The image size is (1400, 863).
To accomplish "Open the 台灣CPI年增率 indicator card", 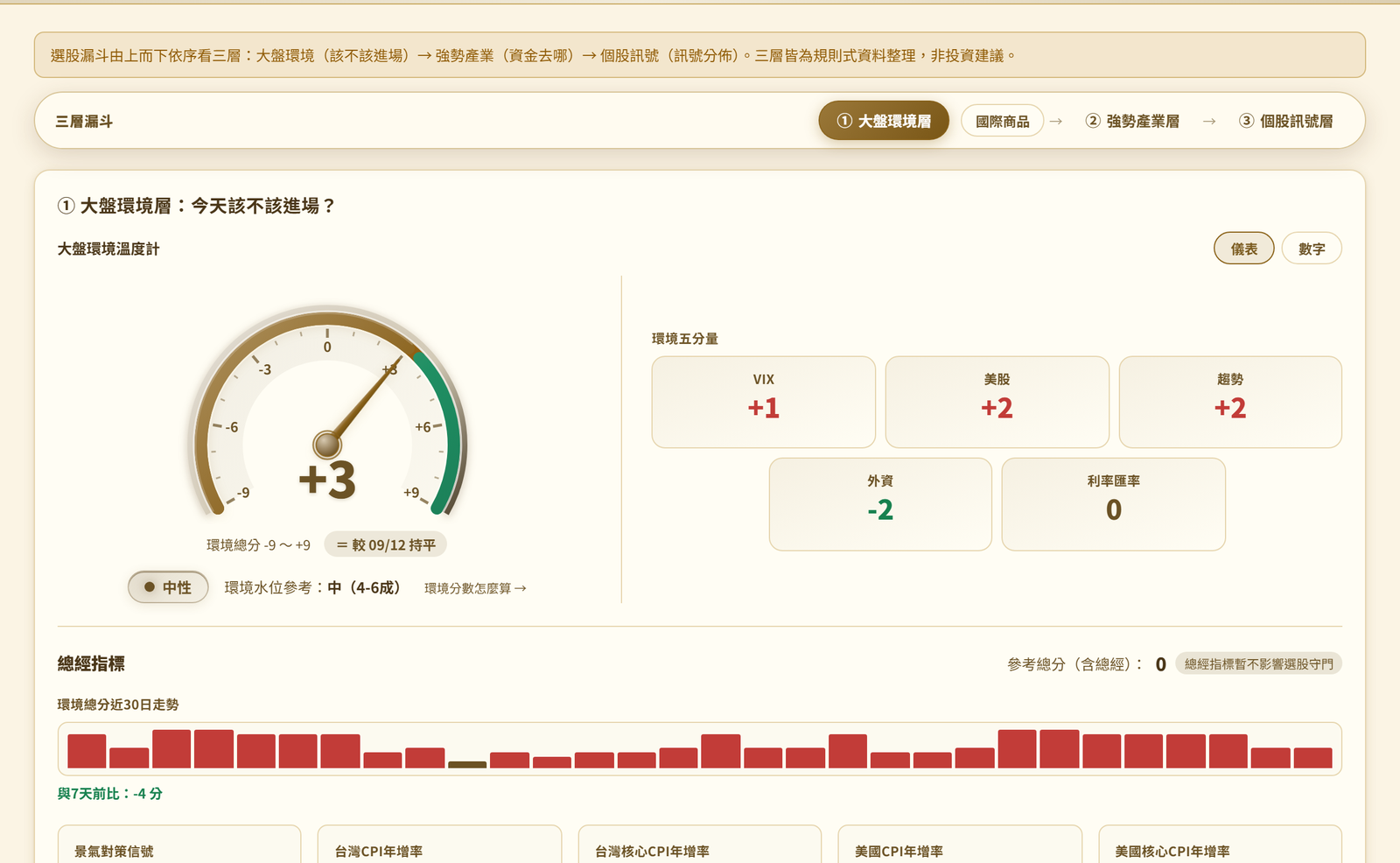I will pos(439,845).
